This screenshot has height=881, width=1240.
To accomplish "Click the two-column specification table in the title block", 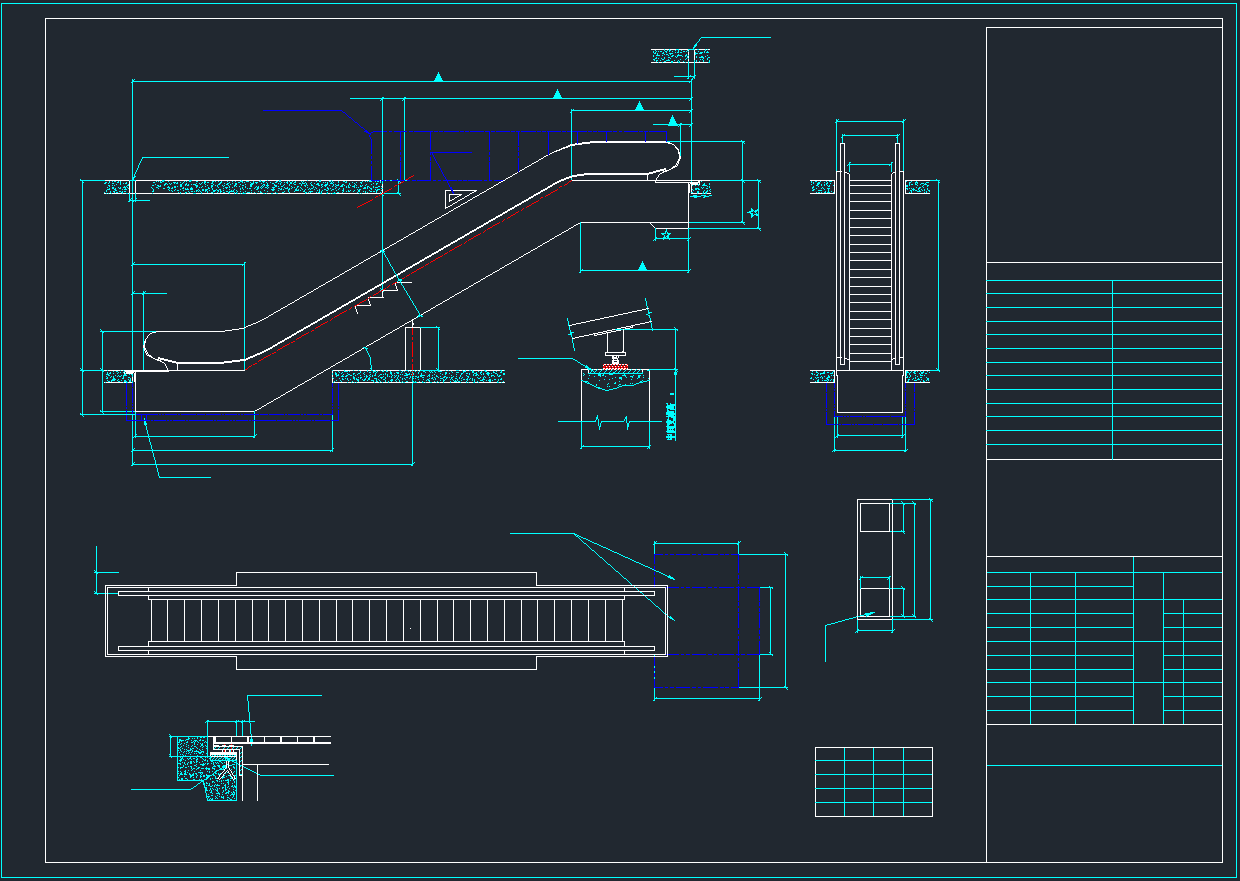I will point(1104,369).
